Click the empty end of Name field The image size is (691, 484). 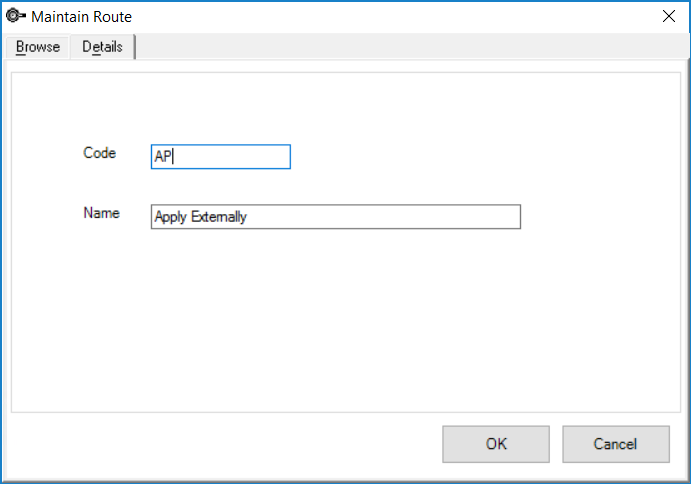click(383, 216)
